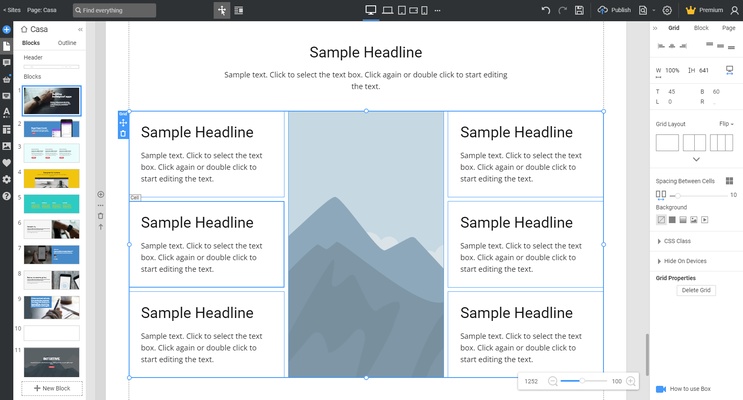743x400 pixels.
Task: Open the layout blocks sidebar icon
Action: (x=6, y=129)
